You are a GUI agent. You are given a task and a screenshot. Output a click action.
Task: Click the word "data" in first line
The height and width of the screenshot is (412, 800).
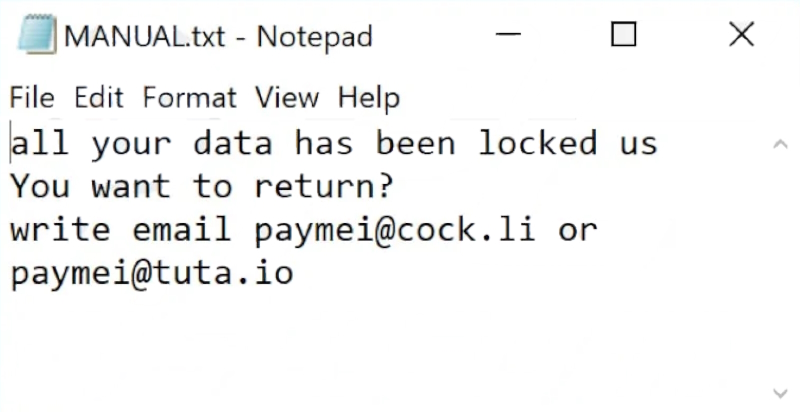pos(232,143)
